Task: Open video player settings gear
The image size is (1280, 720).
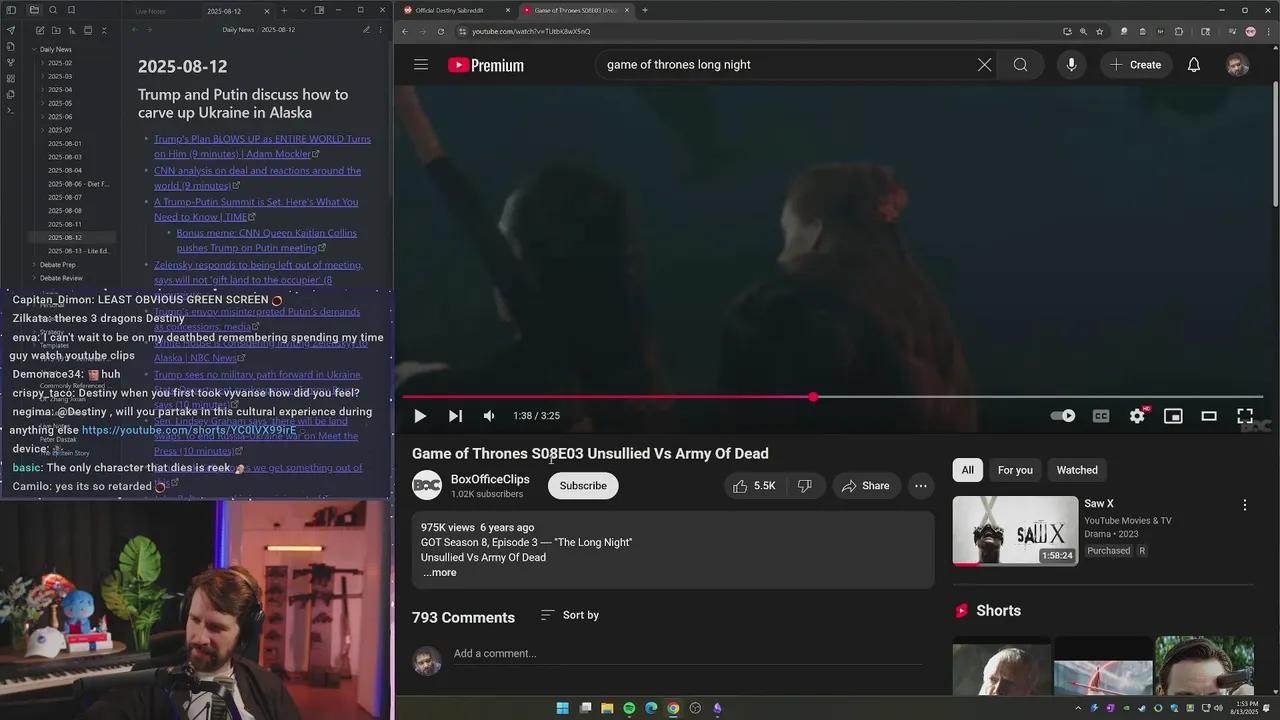Action: point(1137,416)
